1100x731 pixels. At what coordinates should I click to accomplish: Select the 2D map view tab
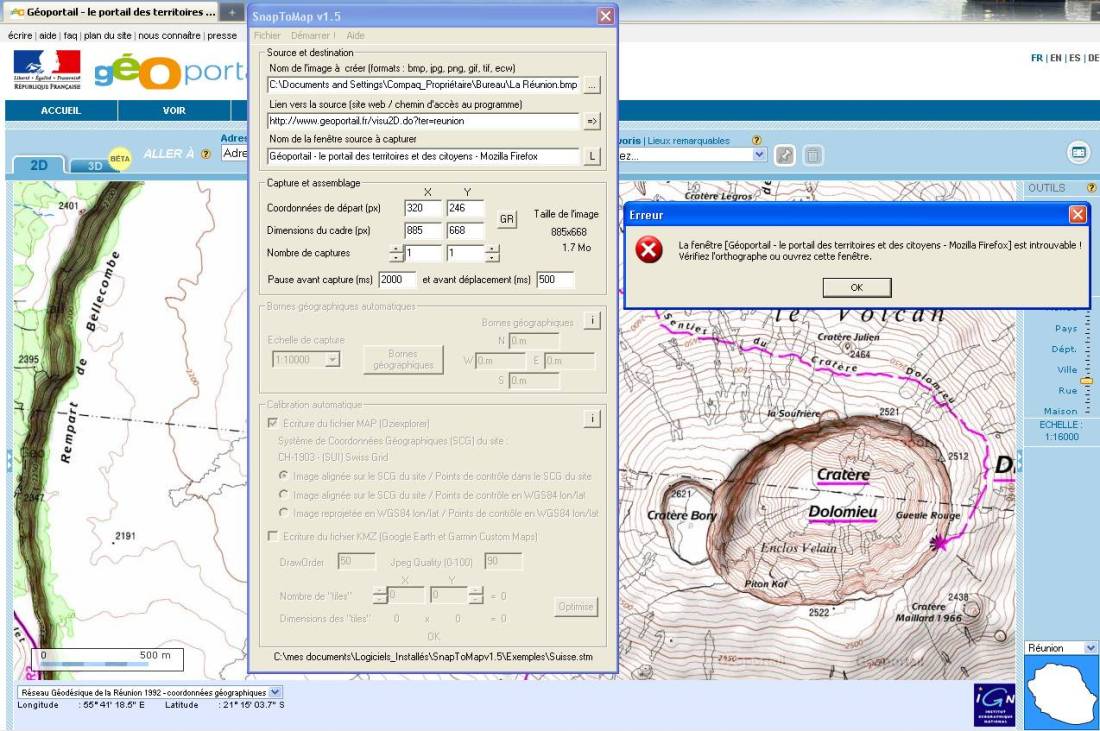[39, 165]
